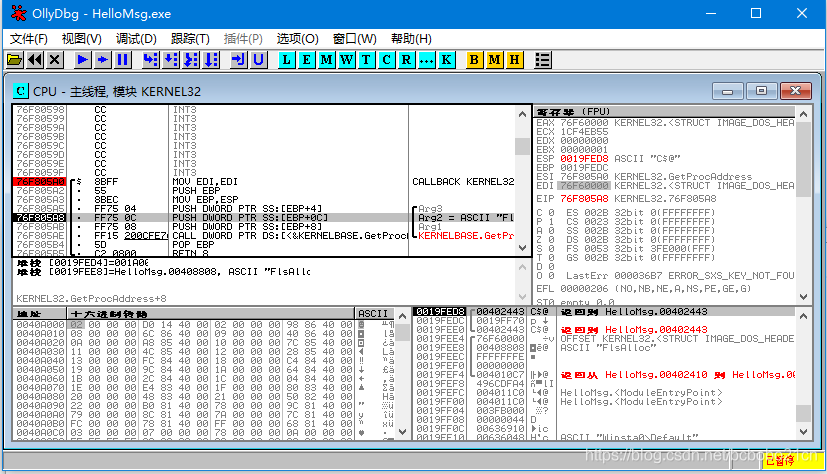Click the registers (FPU) header bar
The image size is (827, 474).
pyautogui.click(x=665, y=112)
